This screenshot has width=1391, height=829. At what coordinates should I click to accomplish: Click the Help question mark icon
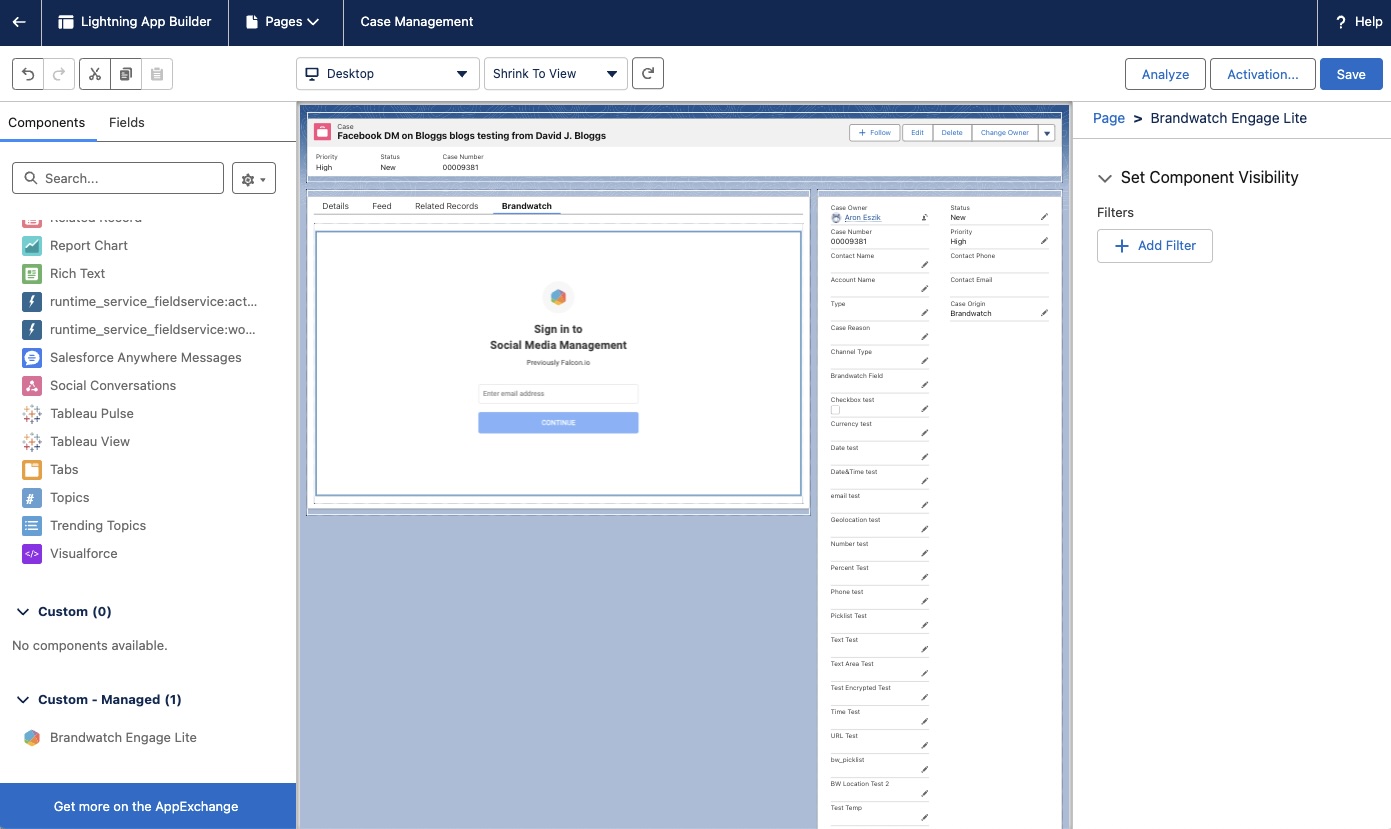click(1341, 22)
